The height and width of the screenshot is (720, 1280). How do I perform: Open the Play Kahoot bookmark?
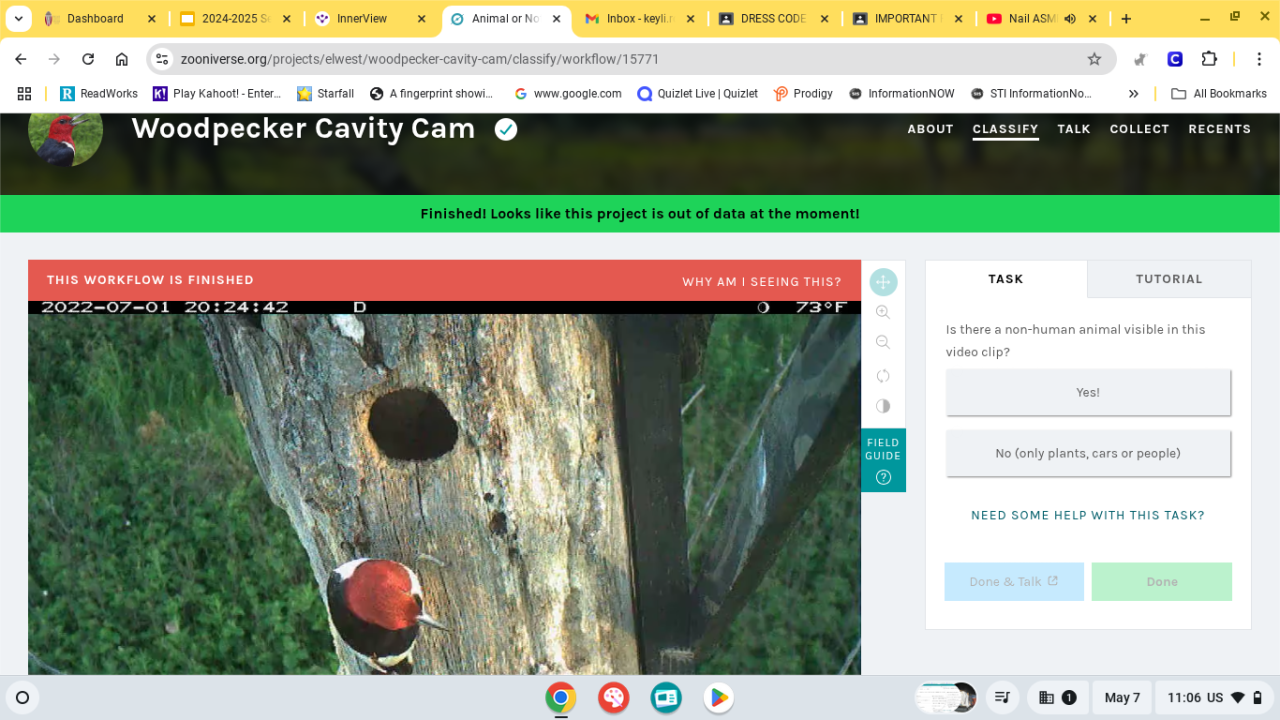[x=217, y=93]
